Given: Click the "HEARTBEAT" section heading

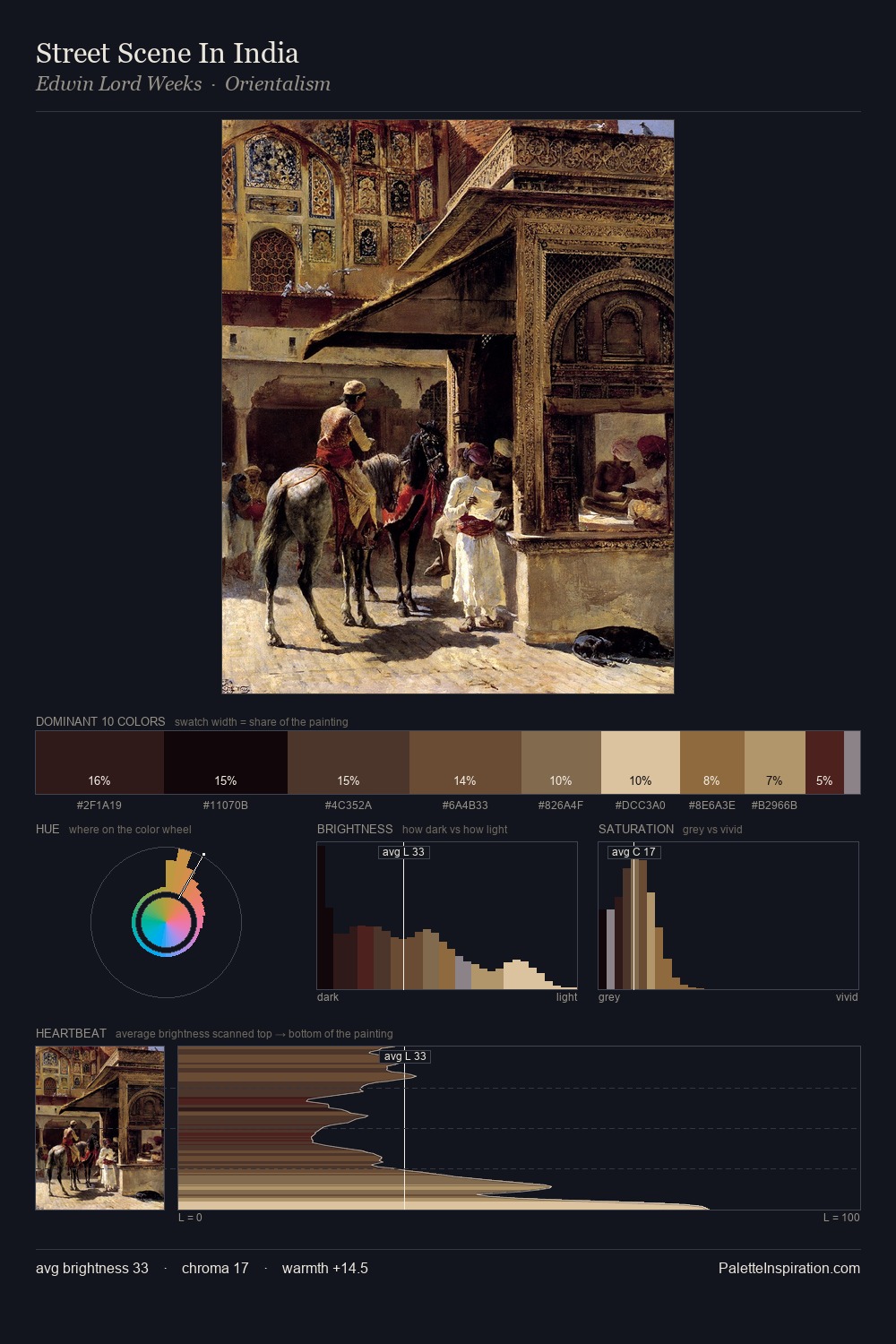Looking at the screenshot, I should click(71, 1033).
